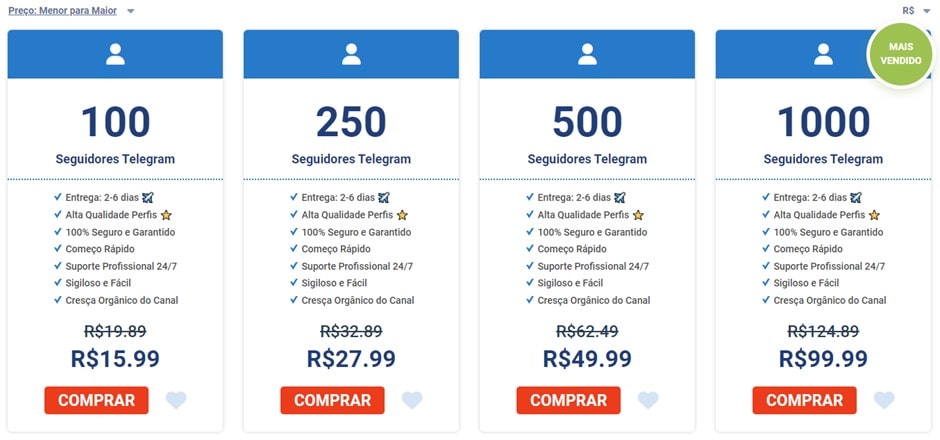Click the user icon on the 250 followers card
This screenshot has height=440, width=940.
pyautogui.click(x=351, y=54)
